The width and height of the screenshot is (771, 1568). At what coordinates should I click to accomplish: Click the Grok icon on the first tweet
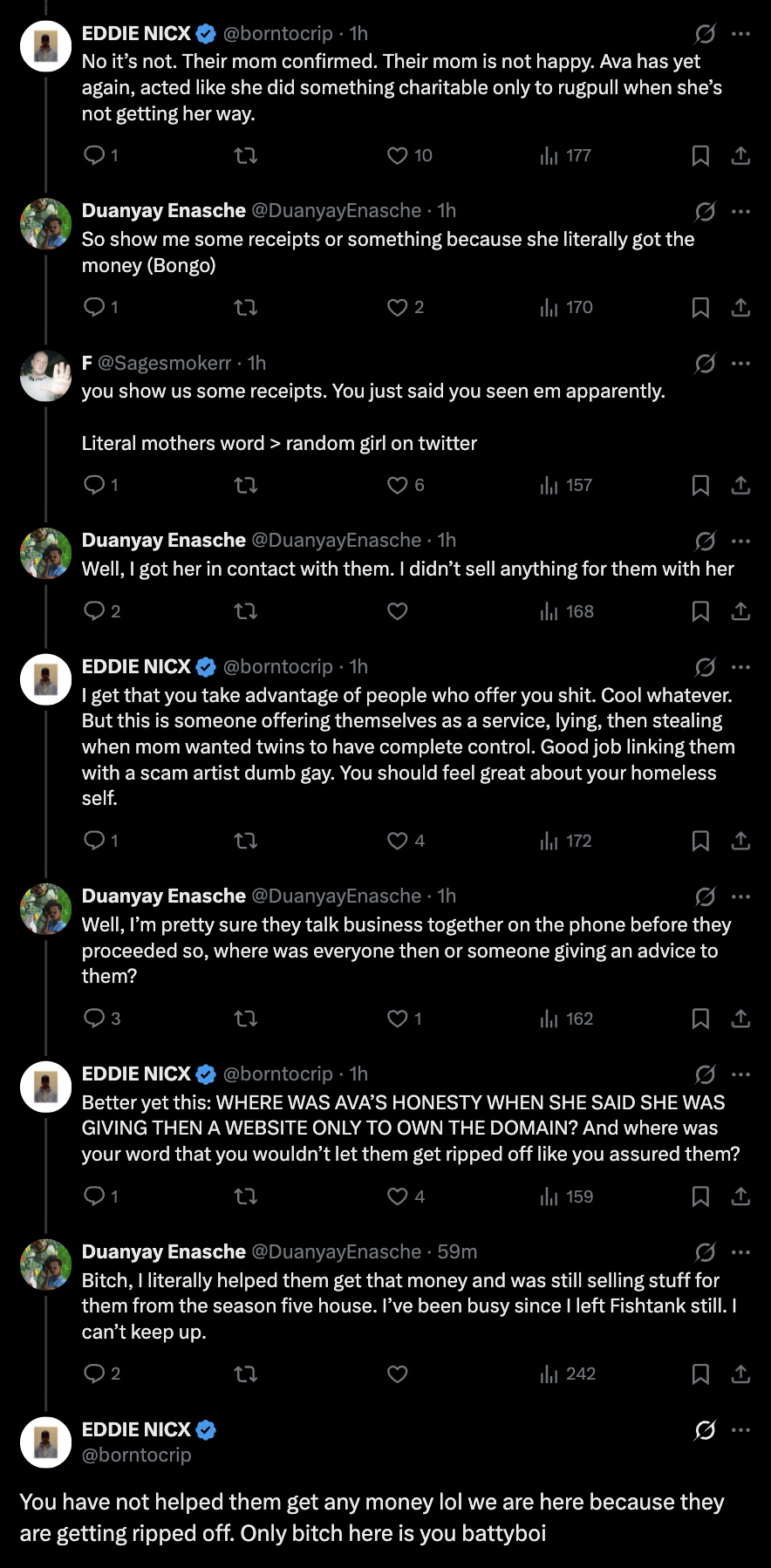click(x=705, y=33)
